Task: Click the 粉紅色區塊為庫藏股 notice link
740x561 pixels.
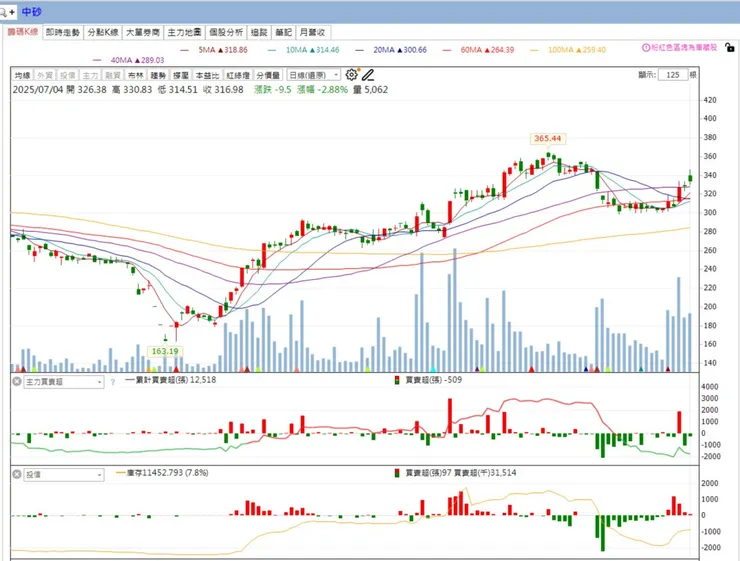Action: click(684, 48)
